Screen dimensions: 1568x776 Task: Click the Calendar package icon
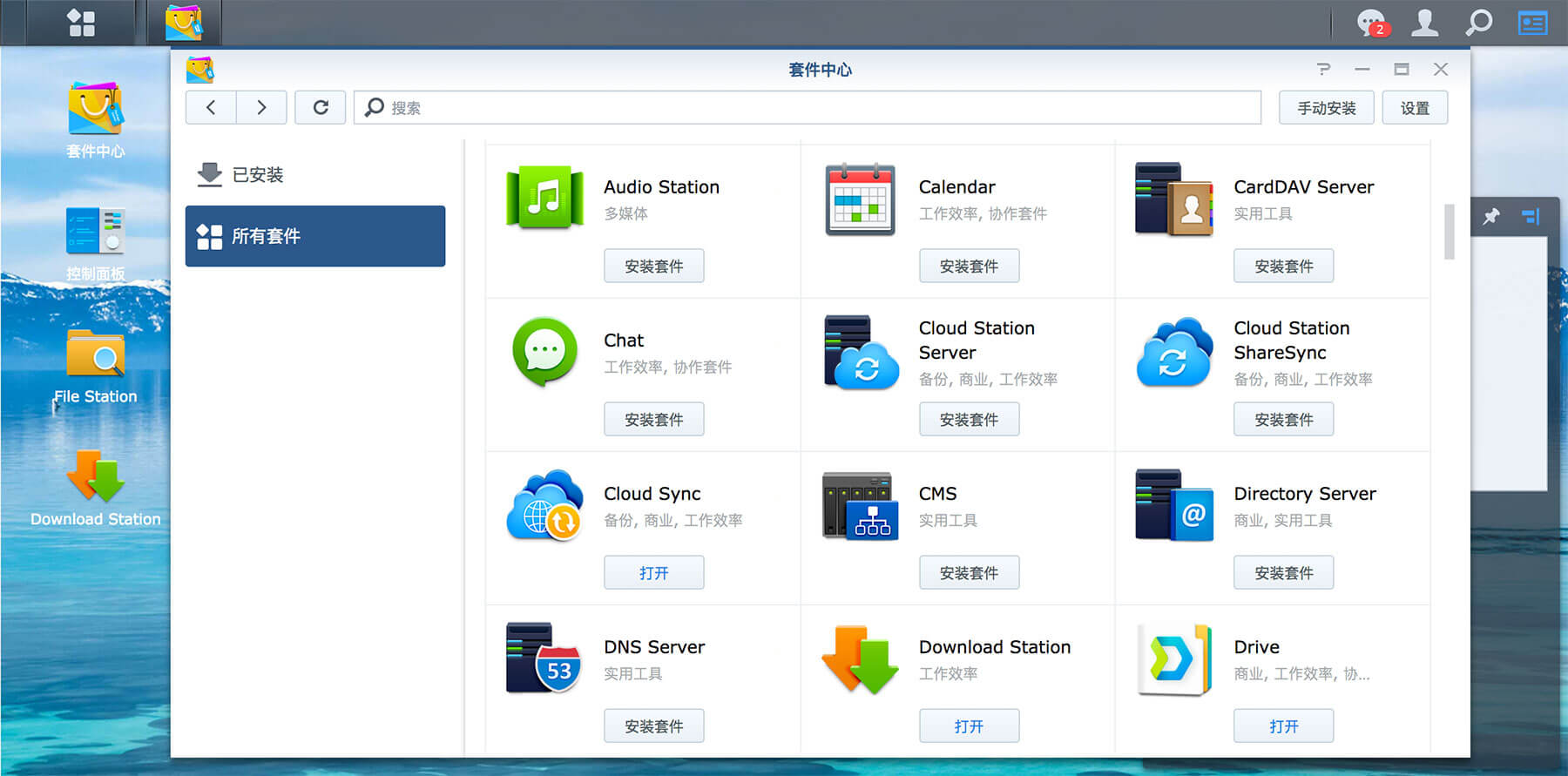pyautogui.click(x=860, y=199)
